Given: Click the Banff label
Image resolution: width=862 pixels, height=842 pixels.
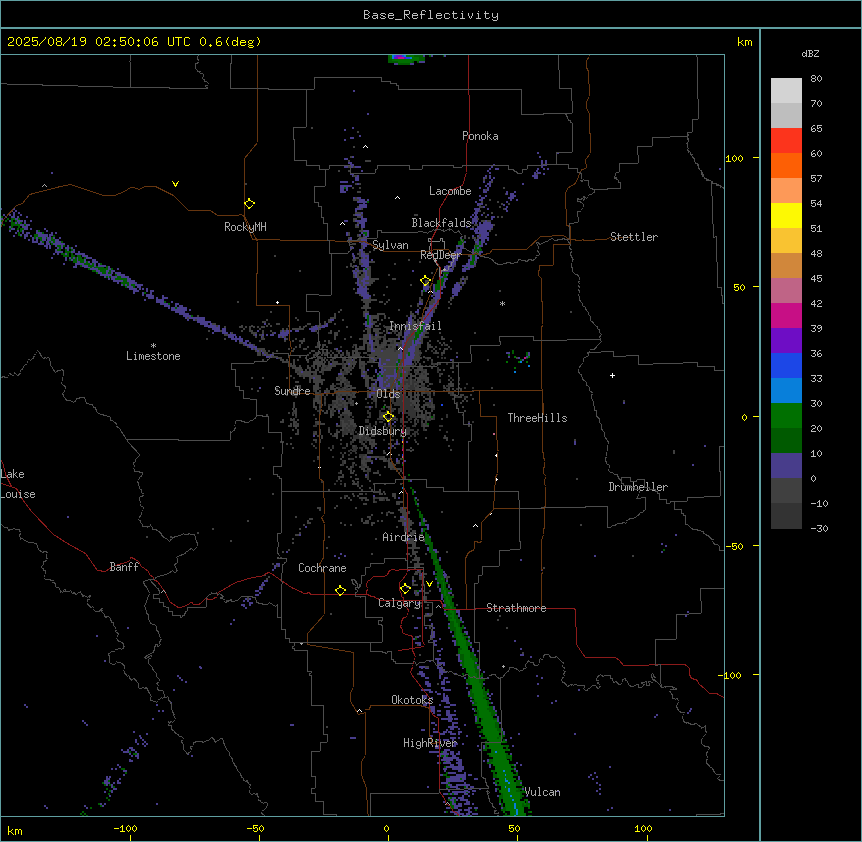Looking at the screenshot, I should pos(124,567).
